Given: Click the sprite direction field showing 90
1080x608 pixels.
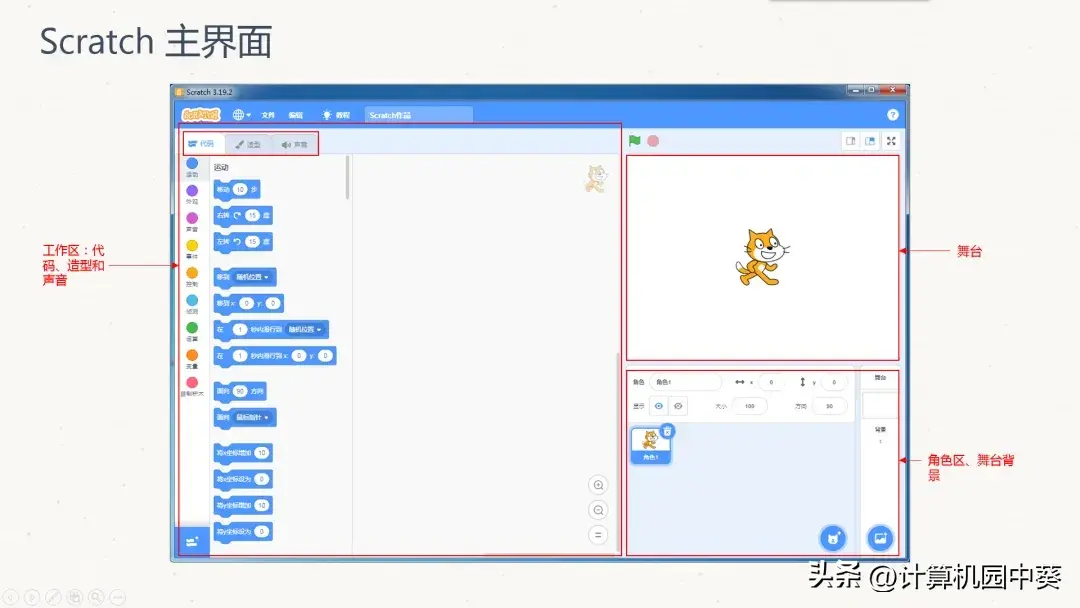Looking at the screenshot, I should (829, 406).
